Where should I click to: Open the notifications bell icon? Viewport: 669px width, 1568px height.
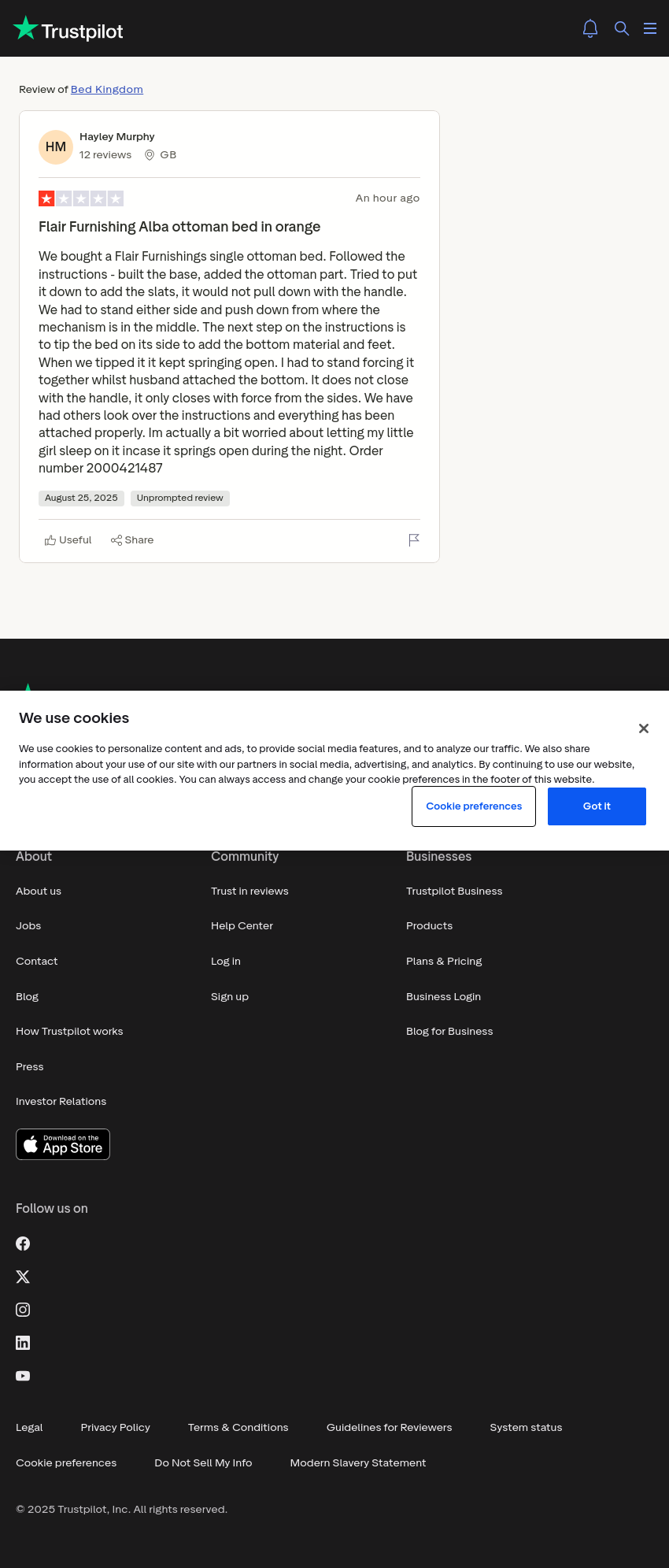pos(590,28)
